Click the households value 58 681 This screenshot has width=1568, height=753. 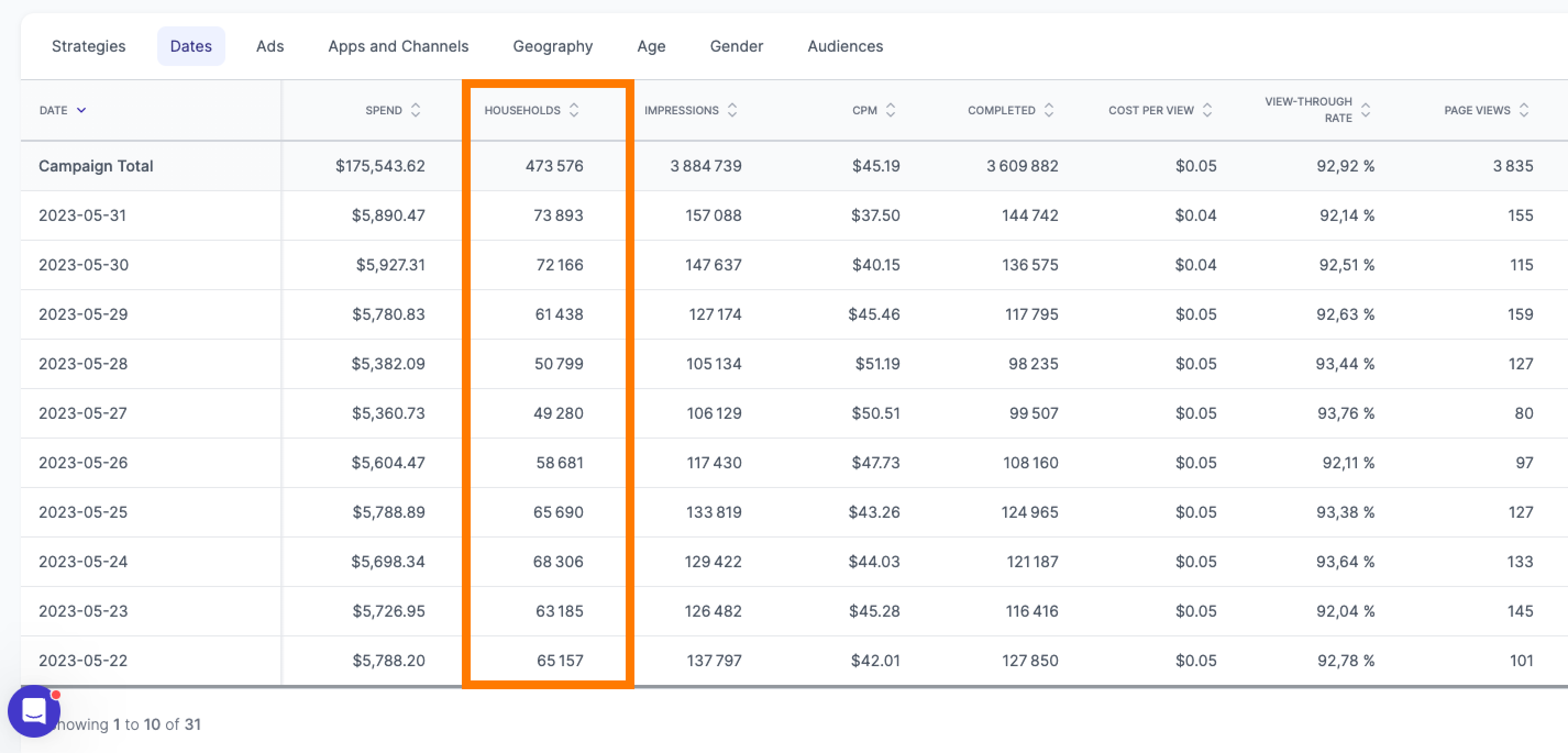[x=559, y=462]
